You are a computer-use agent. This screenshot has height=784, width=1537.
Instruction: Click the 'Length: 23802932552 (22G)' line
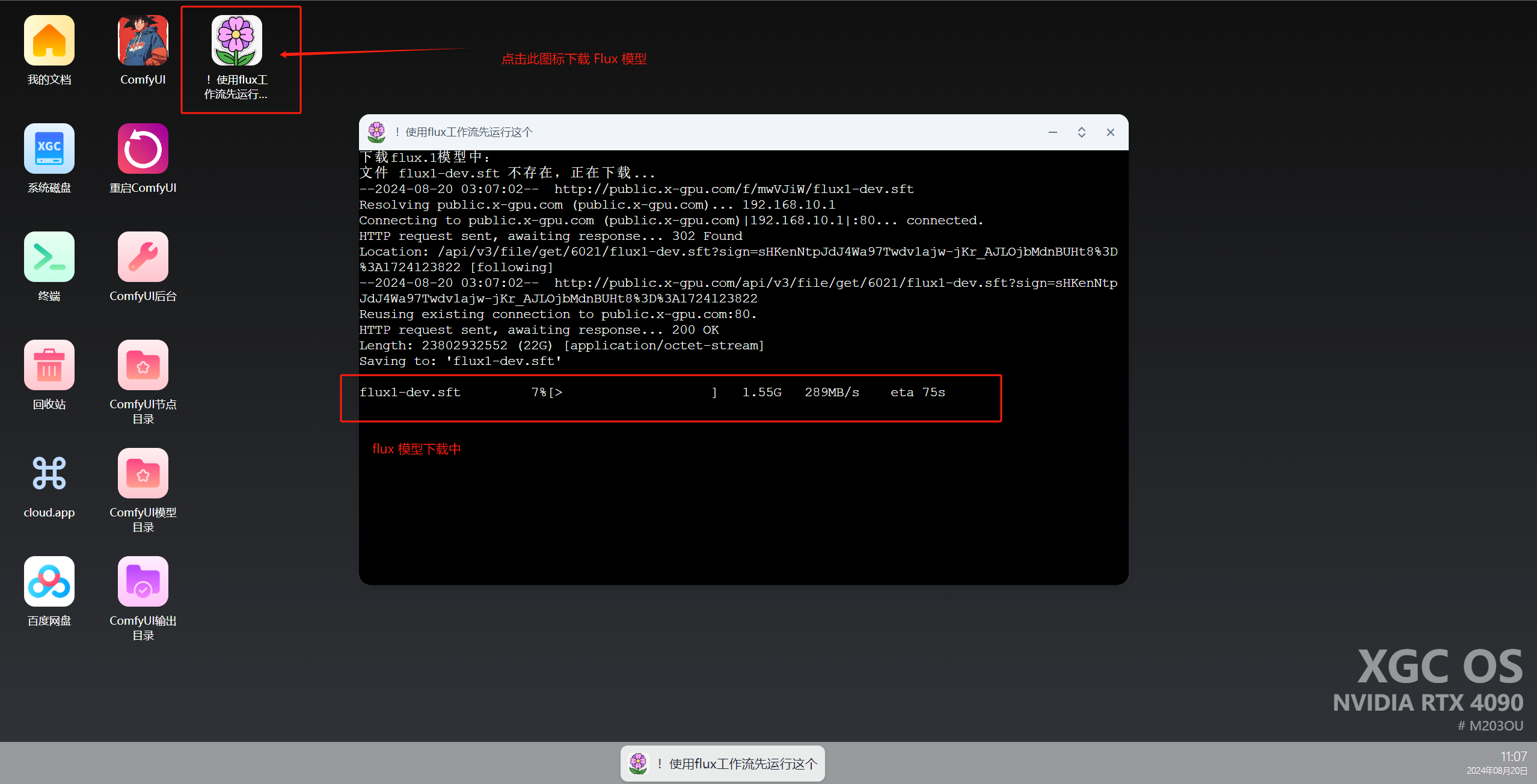click(562, 346)
